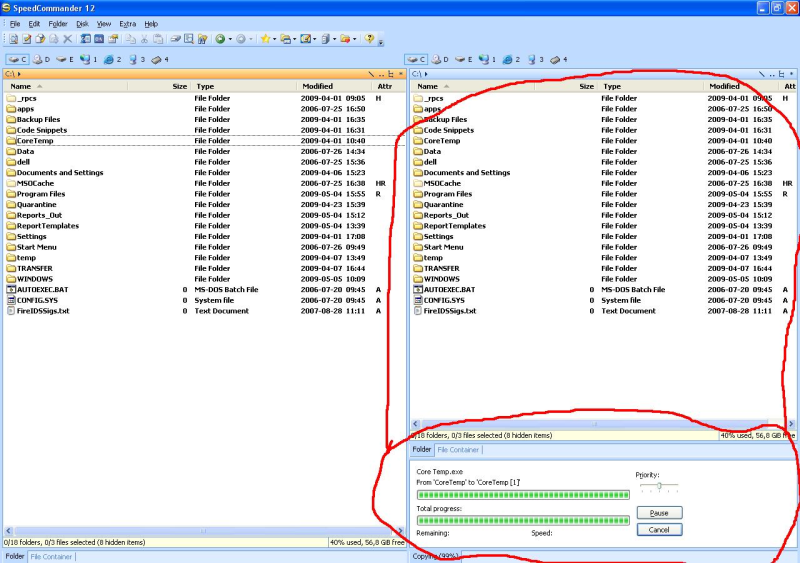This screenshot has height=563, width=800.
Task: Select drive D in the left panel drive bar
Action: tap(41, 60)
